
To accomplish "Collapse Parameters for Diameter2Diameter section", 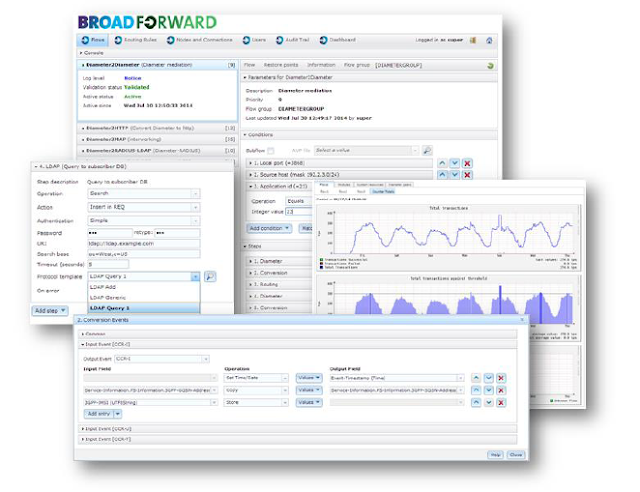I will click(369, 77).
